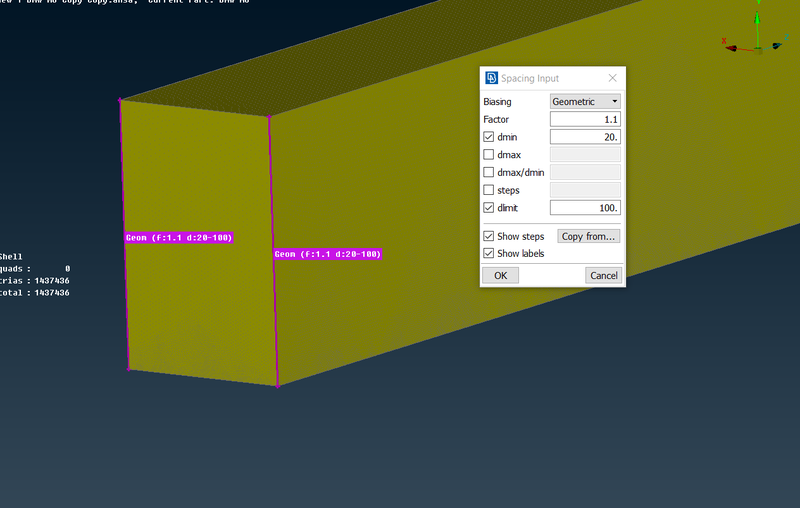Click the right Geom (f:1.1 d:20-100) label

[328, 254]
